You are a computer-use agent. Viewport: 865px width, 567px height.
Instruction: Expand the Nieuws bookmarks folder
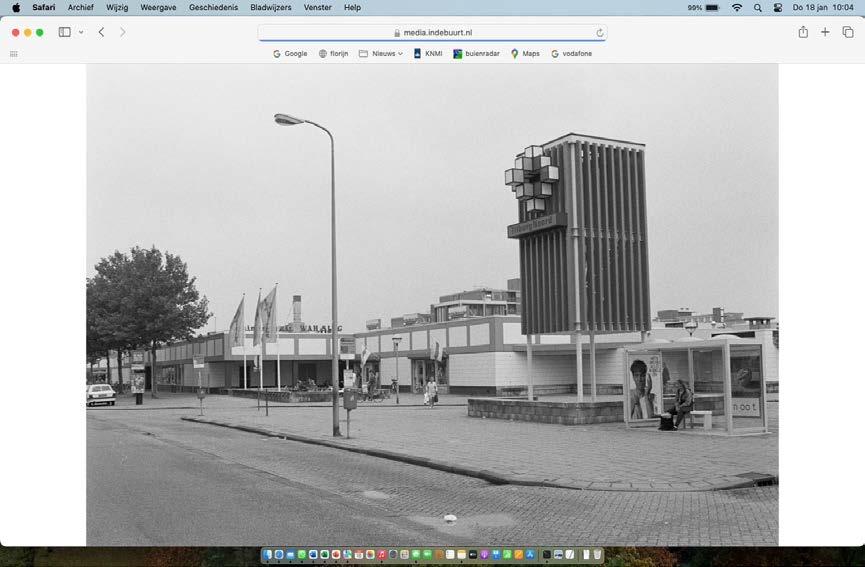pos(381,54)
